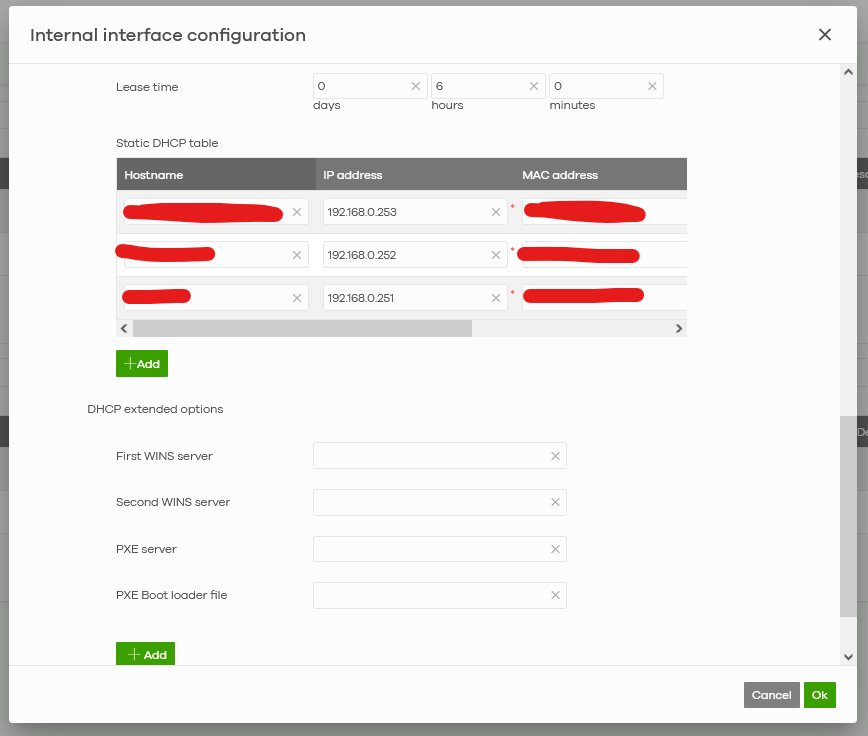Clear the lease time hours value
Viewport: 868px width, 736px height.
(x=534, y=87)
